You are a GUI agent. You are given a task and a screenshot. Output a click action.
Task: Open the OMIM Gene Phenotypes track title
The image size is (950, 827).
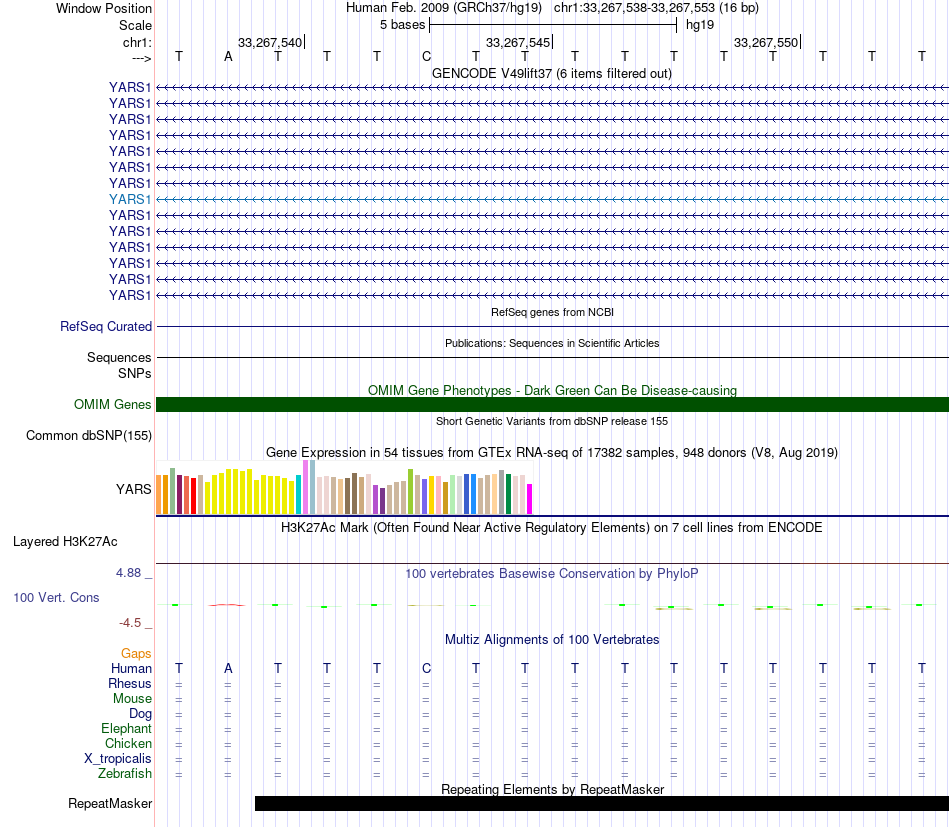[x=552, y=390]
